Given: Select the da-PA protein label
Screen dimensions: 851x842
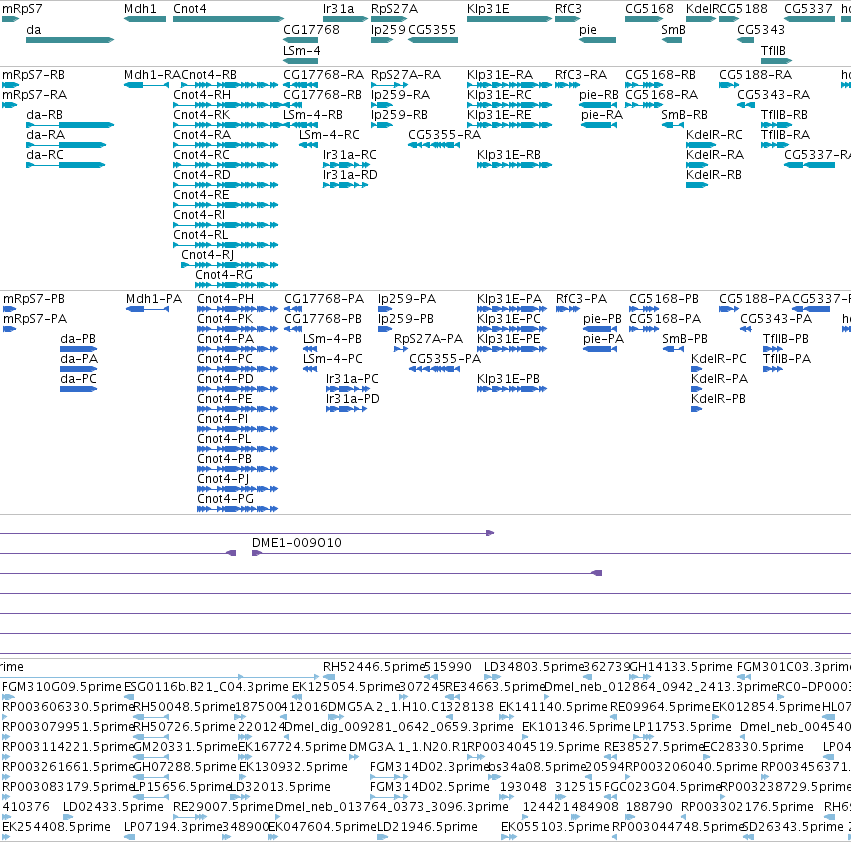Looking at the screenshot, I should tap(79, 359).
